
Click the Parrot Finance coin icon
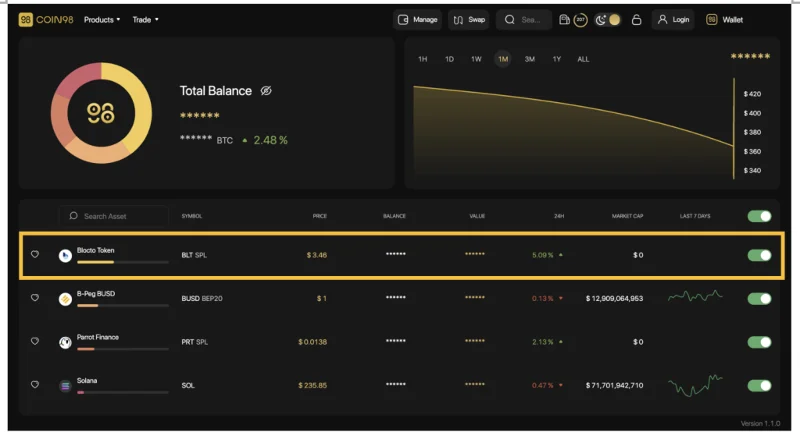click(x=65, y=343)
